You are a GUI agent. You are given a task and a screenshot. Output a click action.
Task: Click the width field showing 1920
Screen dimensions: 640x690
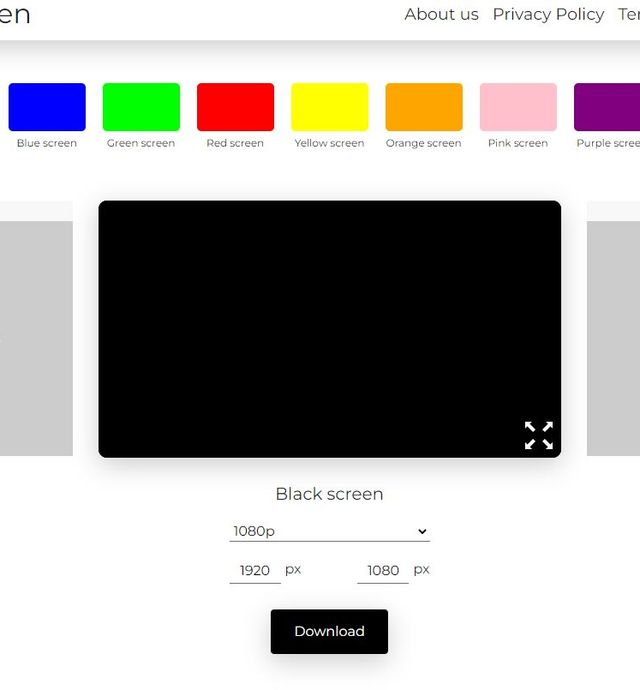(x=255, y=570)
